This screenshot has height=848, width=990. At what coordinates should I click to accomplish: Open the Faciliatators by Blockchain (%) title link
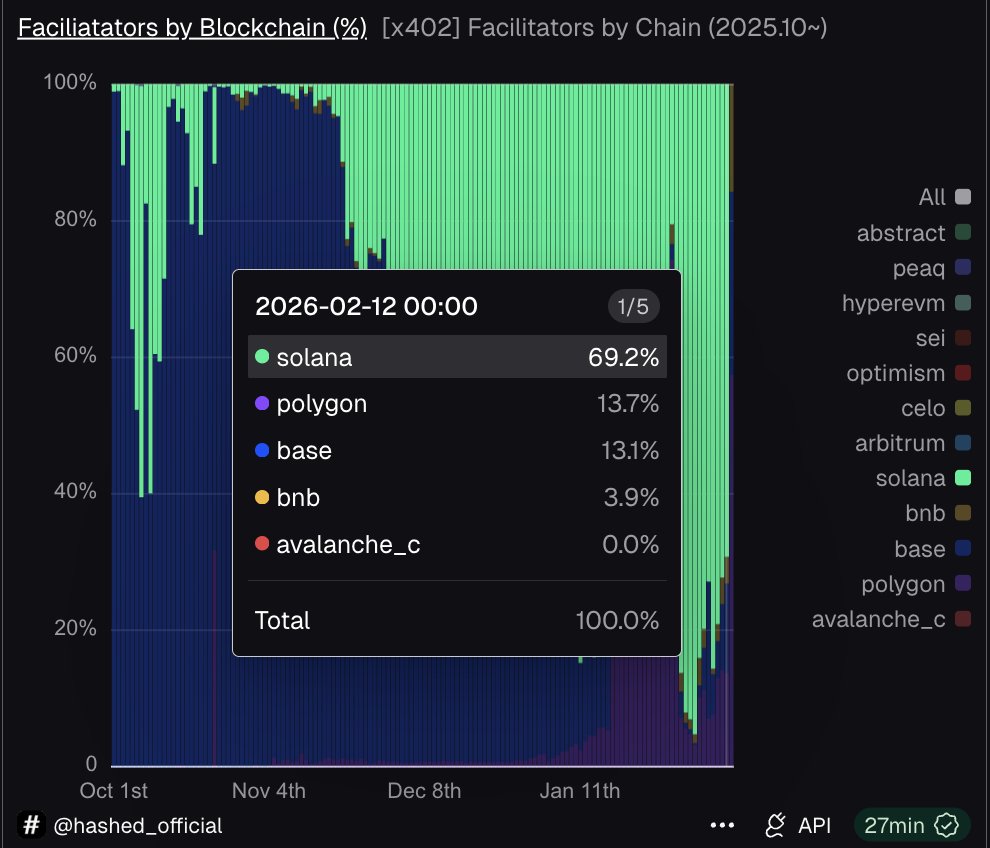click(192, 28)
